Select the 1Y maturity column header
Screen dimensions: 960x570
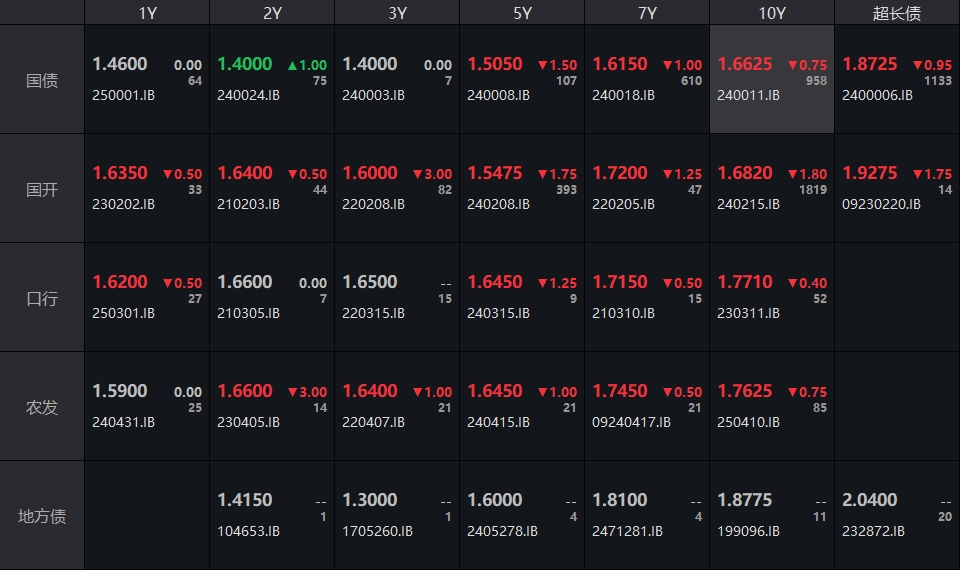click(147, 12)
